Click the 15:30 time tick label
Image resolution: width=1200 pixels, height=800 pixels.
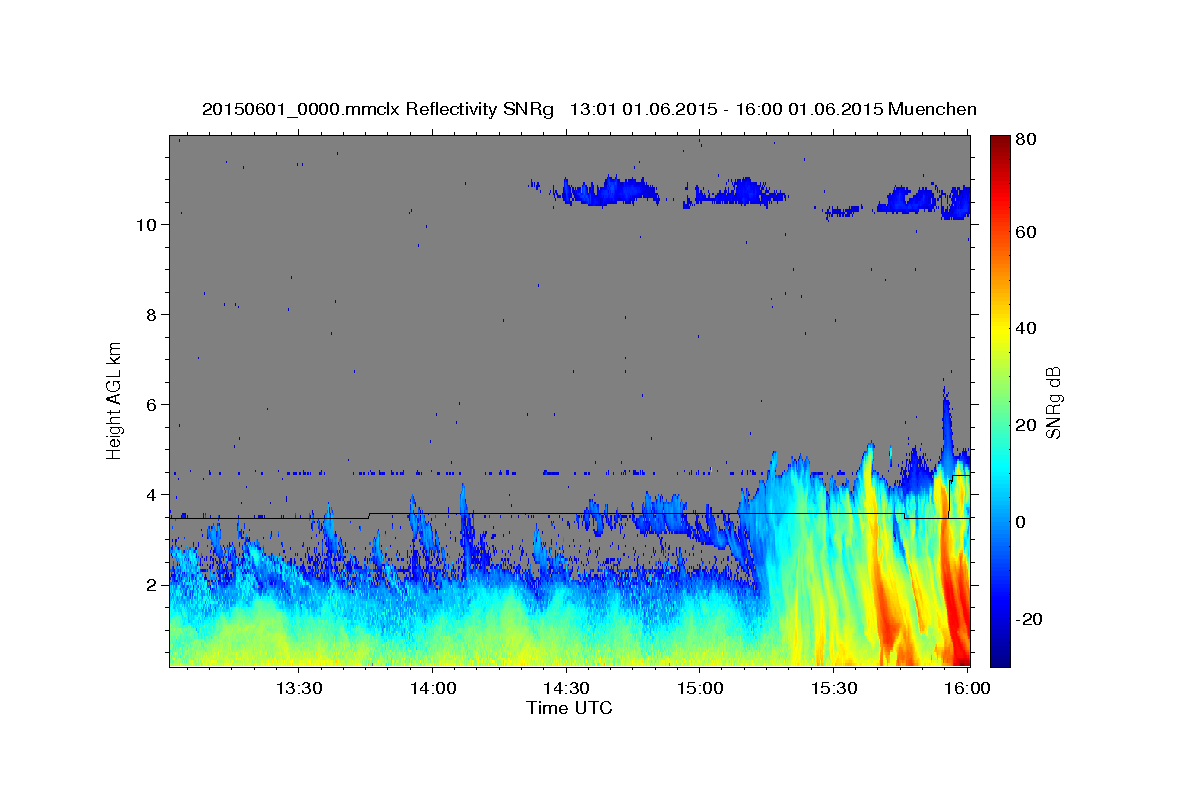(x=832, y=688)
